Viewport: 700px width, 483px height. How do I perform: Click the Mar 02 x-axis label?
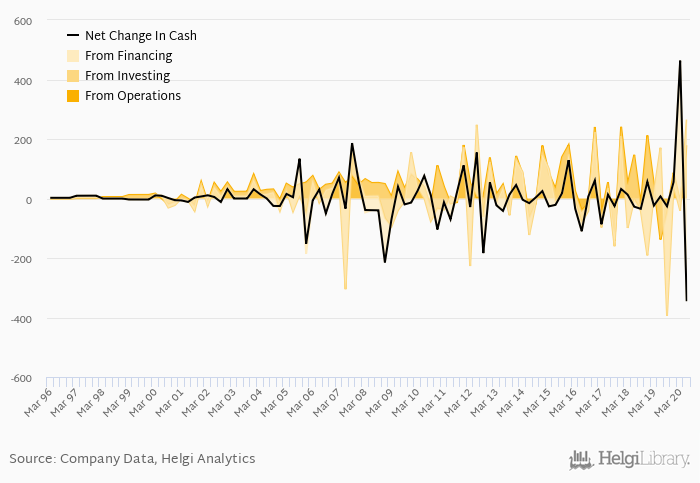(x=194, y=402)
